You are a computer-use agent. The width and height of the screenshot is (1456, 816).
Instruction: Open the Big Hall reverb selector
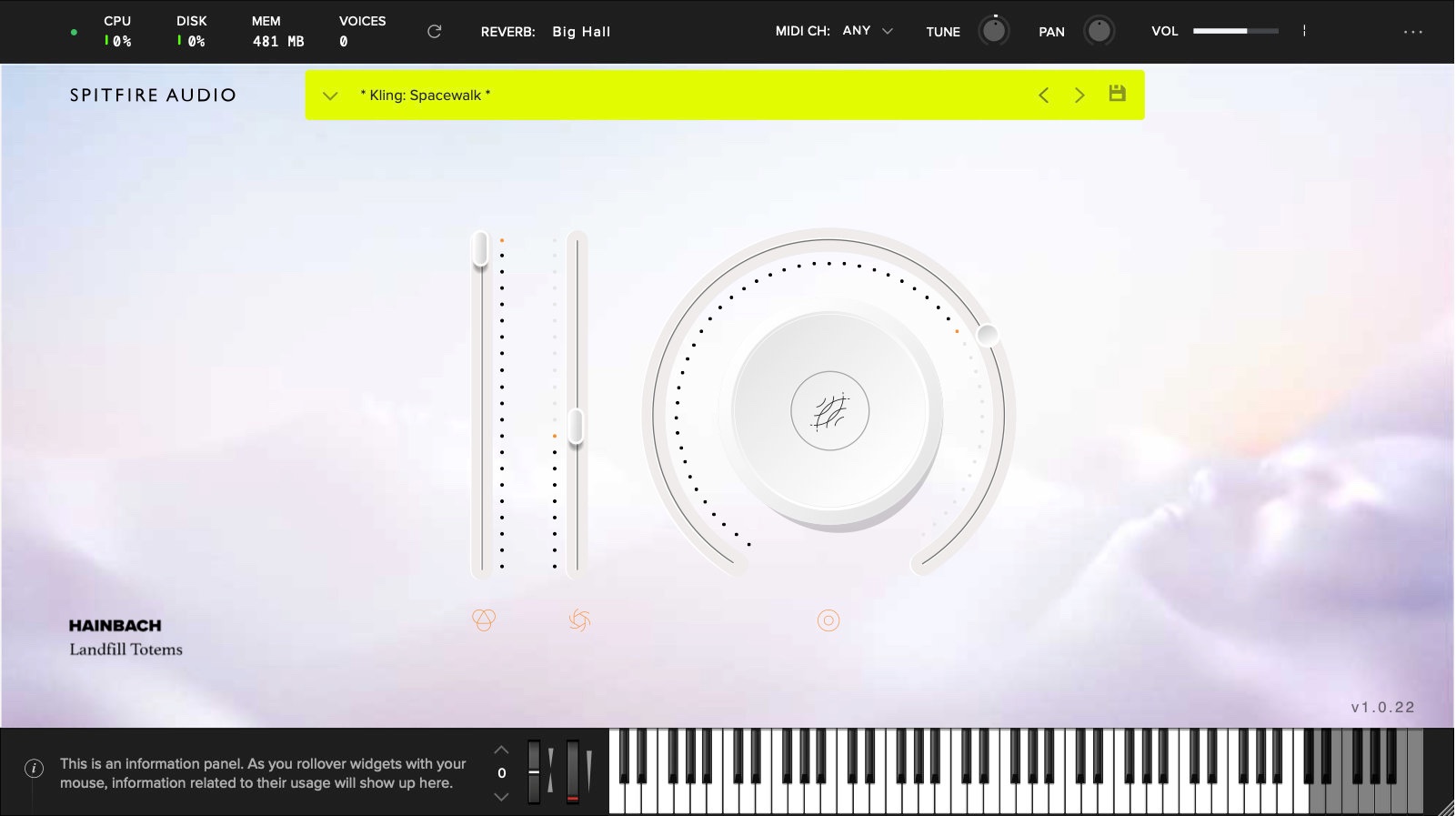tap(581, 32)
